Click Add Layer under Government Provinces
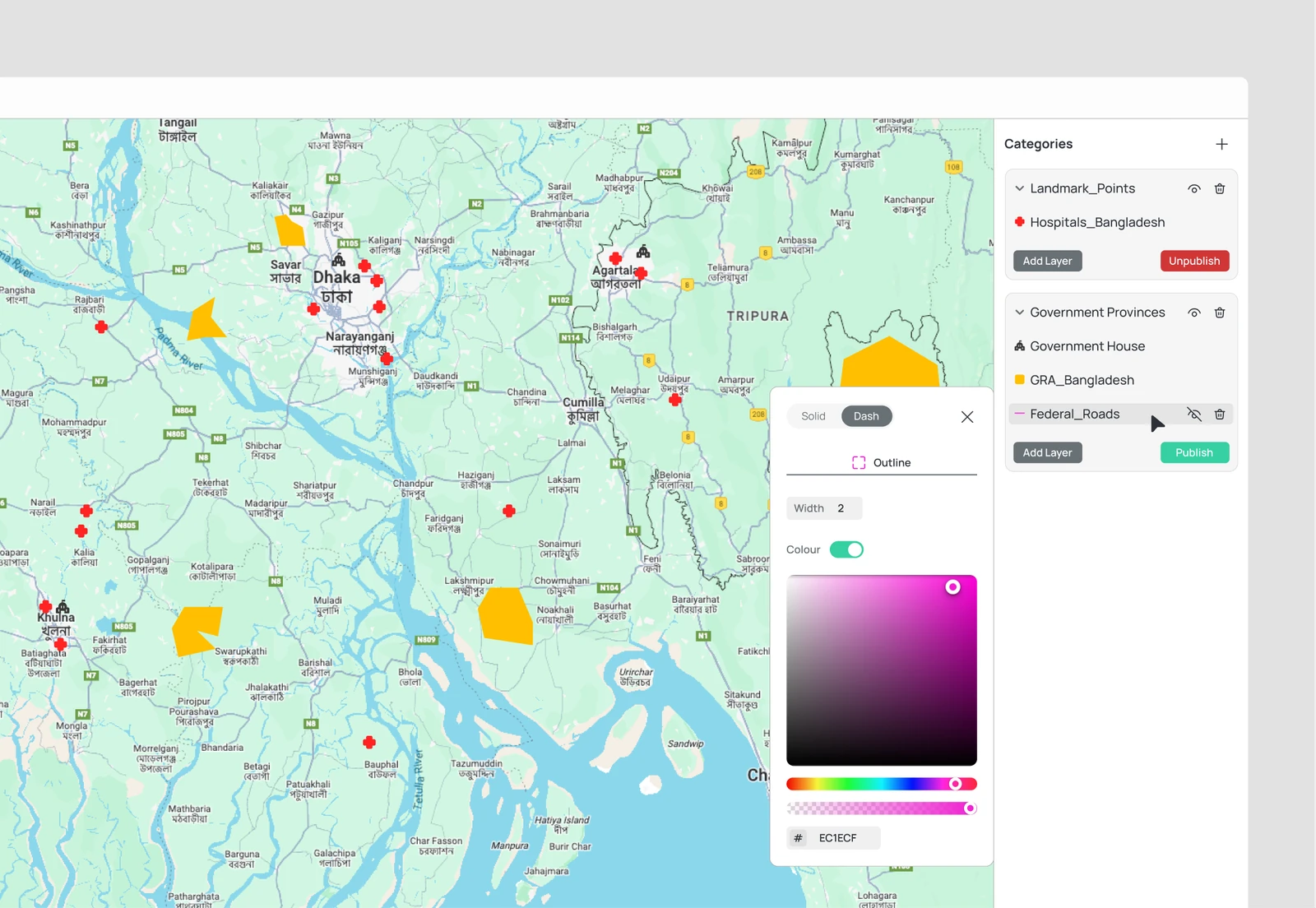The width and height of the screenshot is (1316, 908). [x=1048, y=452]
